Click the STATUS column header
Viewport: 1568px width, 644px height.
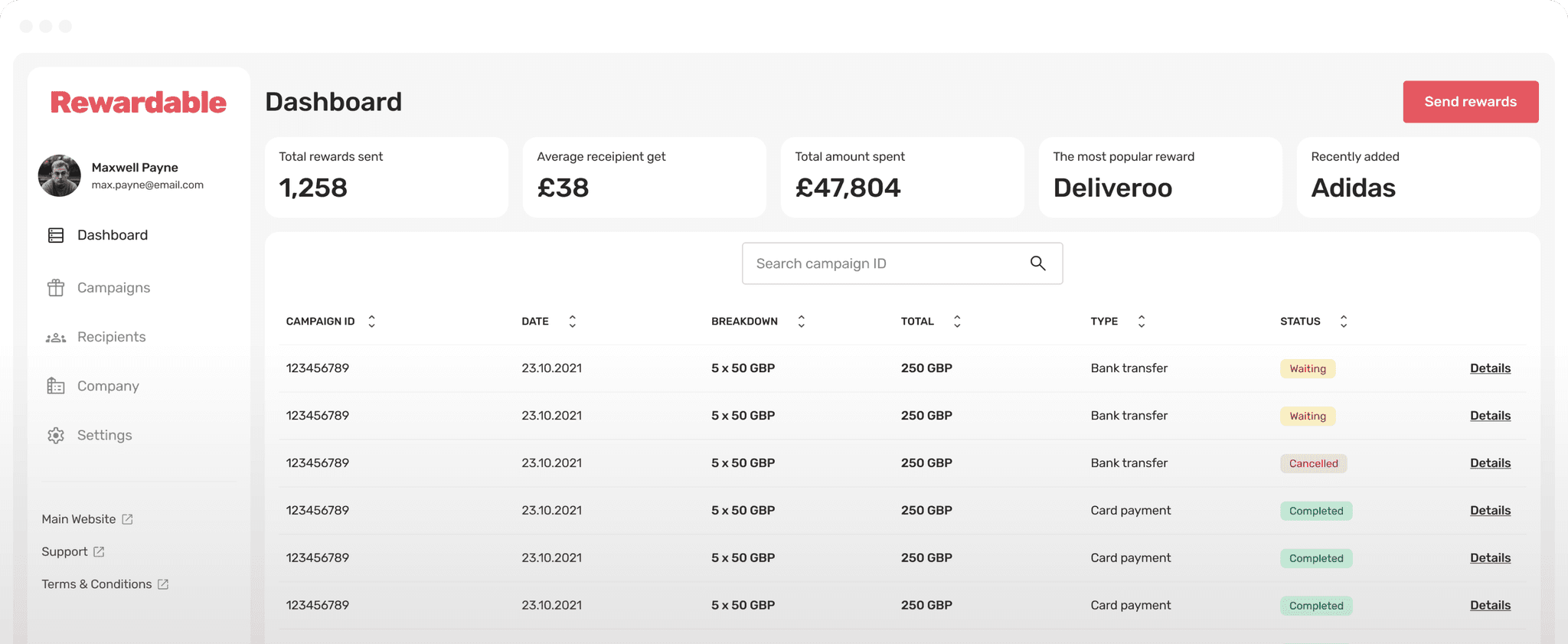[x=1300, y=322]
